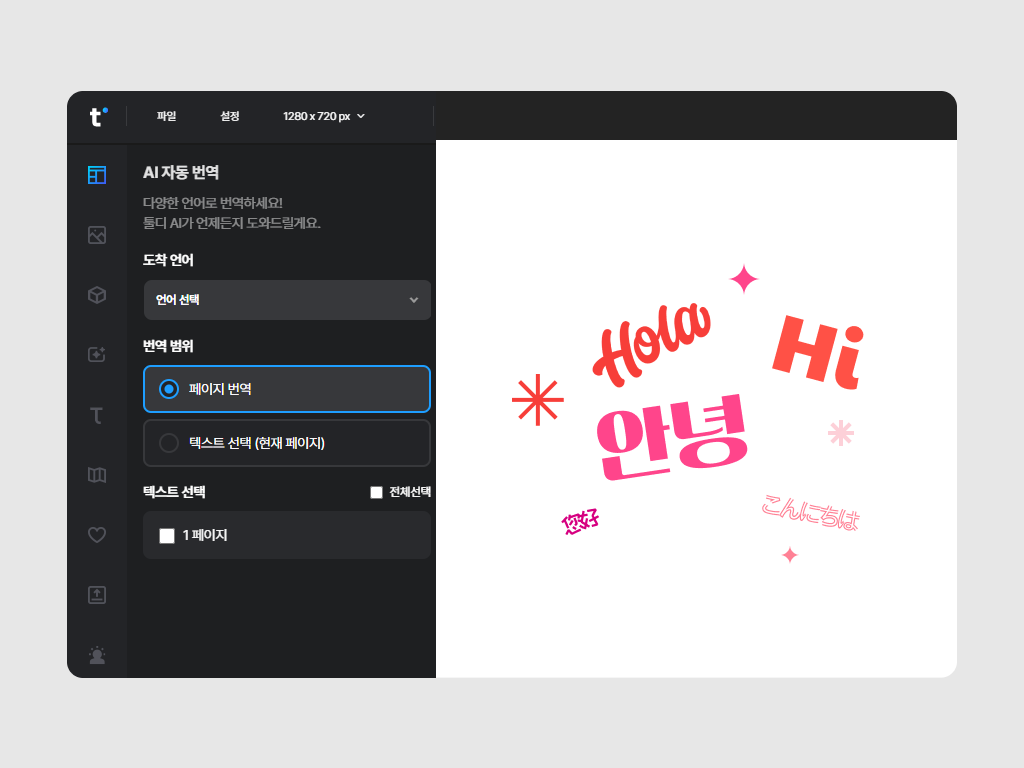Click the Japanese こんにちは text on canvas
Screen dimensions: 1024x768
point(810,512)
